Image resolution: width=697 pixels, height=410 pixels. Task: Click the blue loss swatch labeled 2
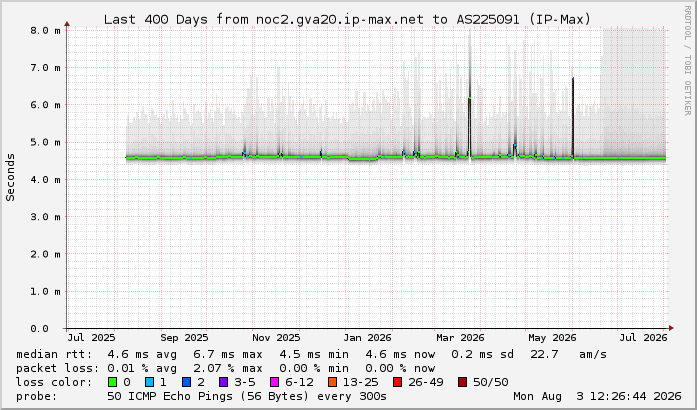click(187, 382)
